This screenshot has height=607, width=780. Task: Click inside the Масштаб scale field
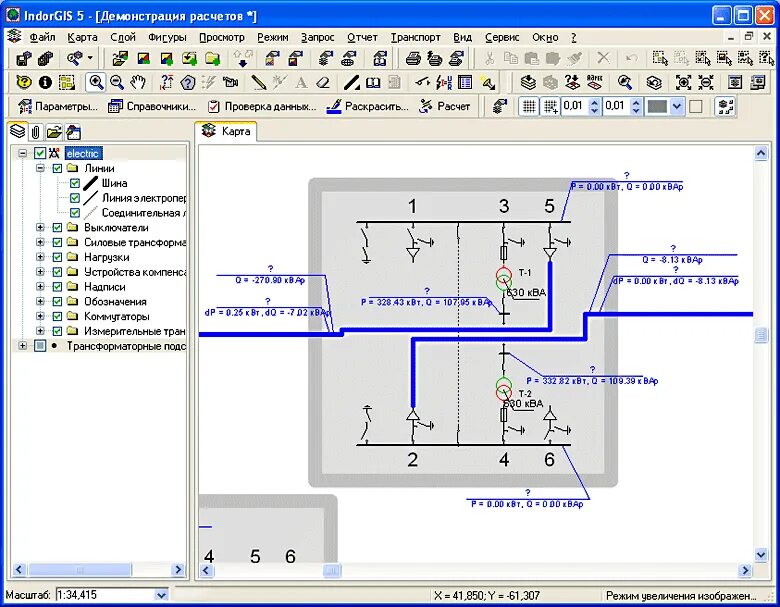(105, 595)
